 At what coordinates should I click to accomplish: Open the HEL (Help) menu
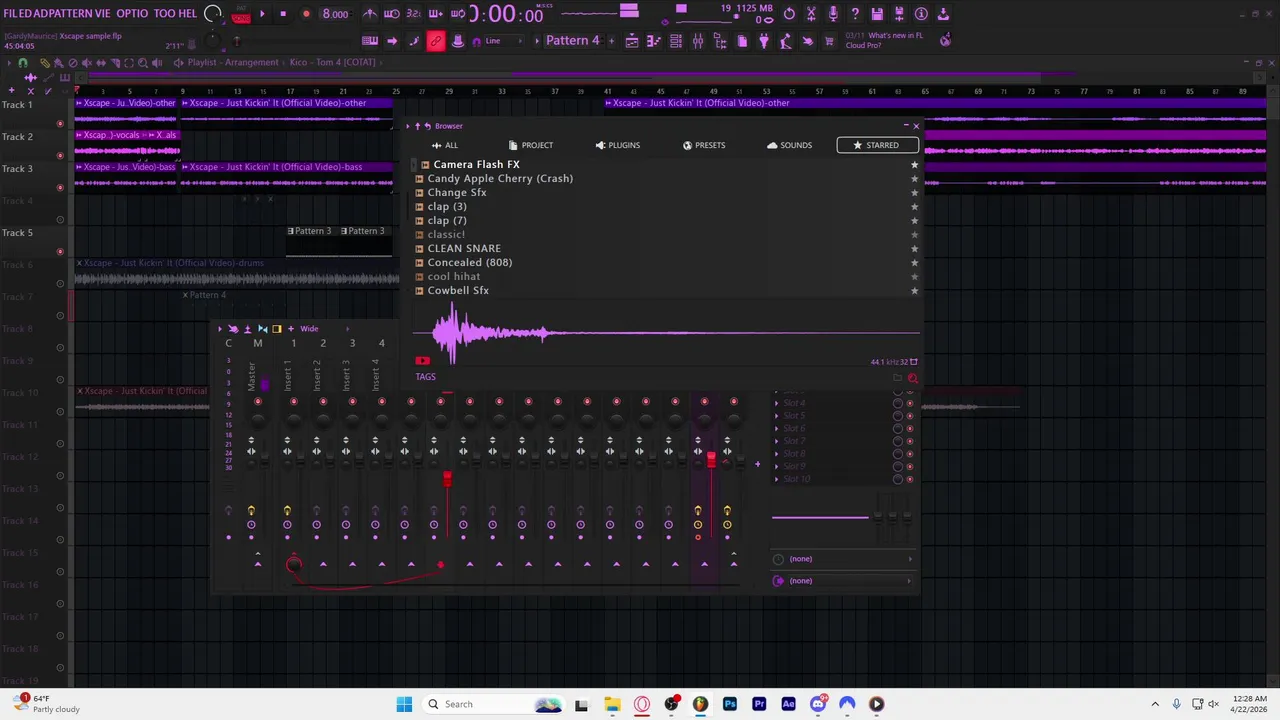point(188,14)
